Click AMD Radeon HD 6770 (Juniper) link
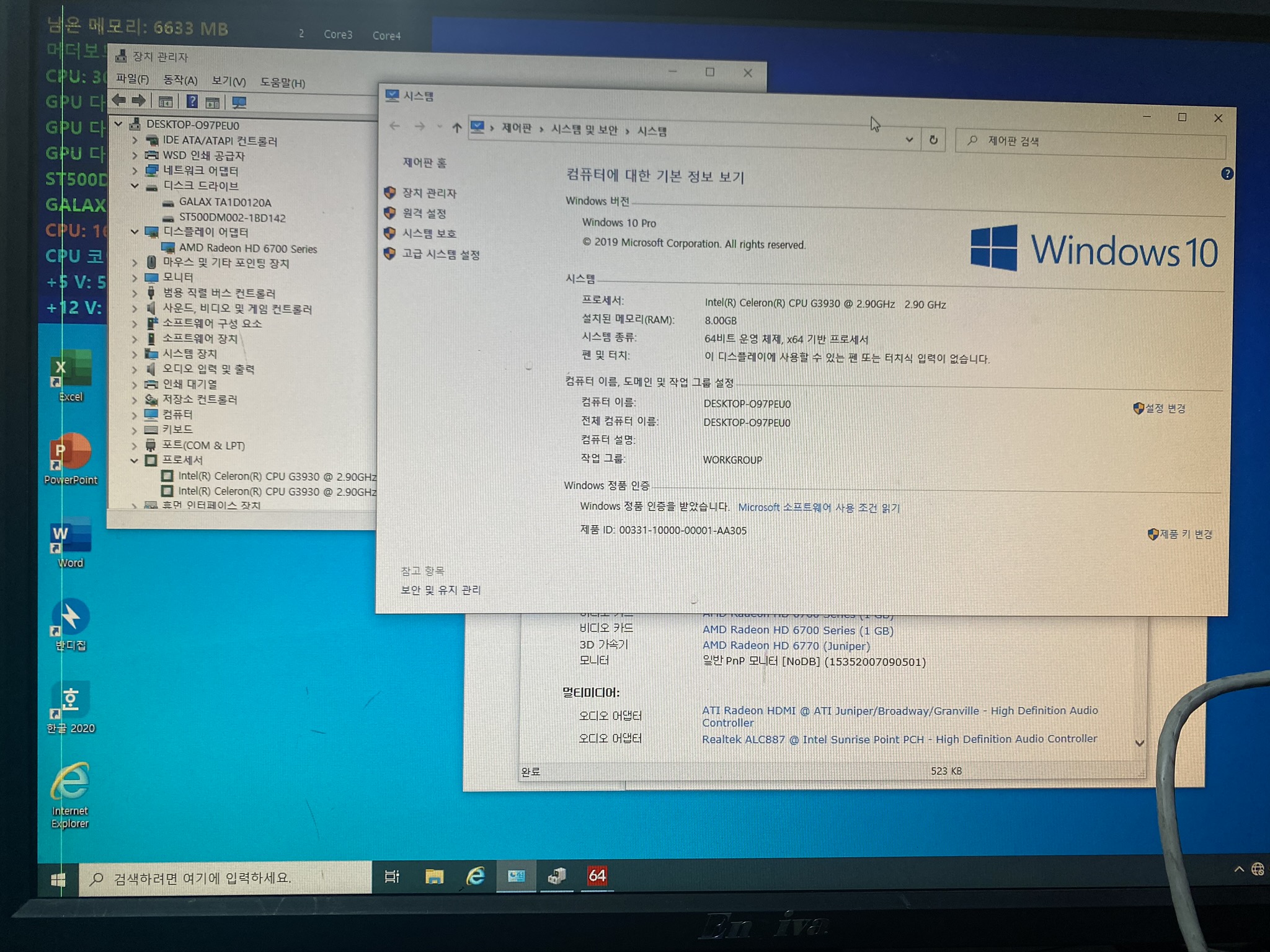Screen dimensions: 1270x952 coord(786,646)
